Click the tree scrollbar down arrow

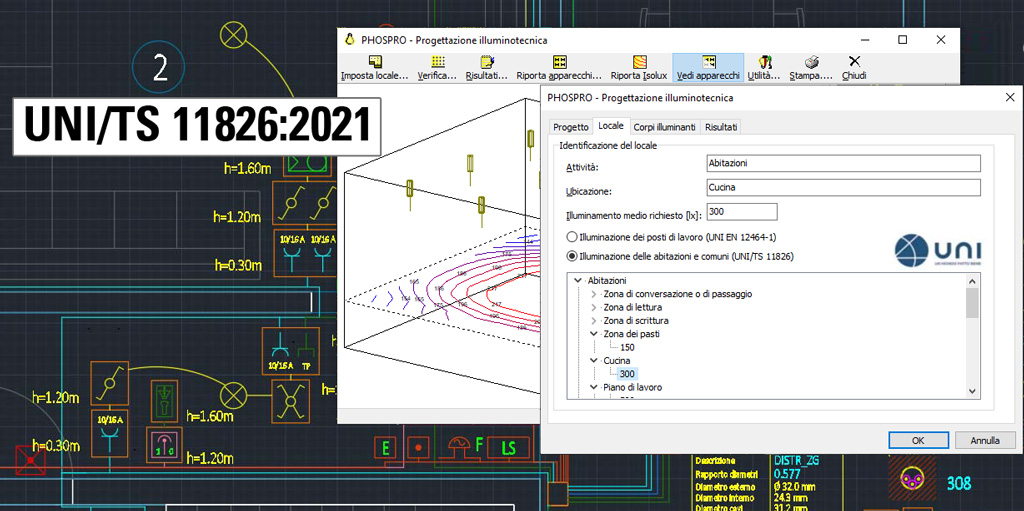[x=972, y=391]
